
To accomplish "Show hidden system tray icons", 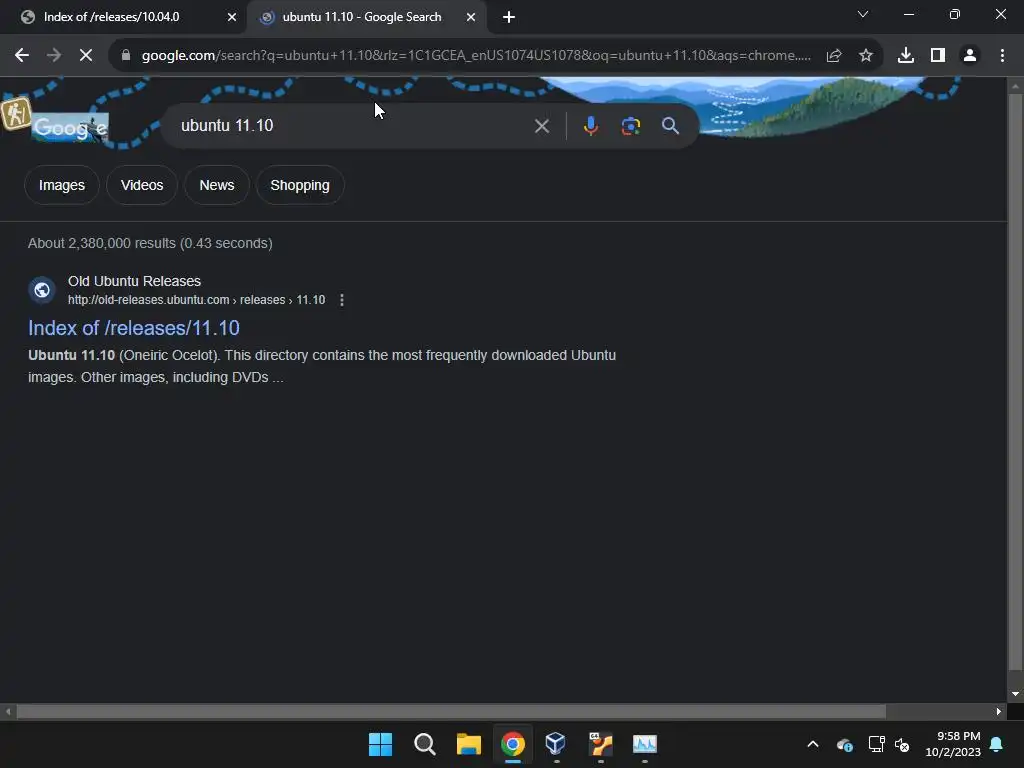I will coord(812,744).
